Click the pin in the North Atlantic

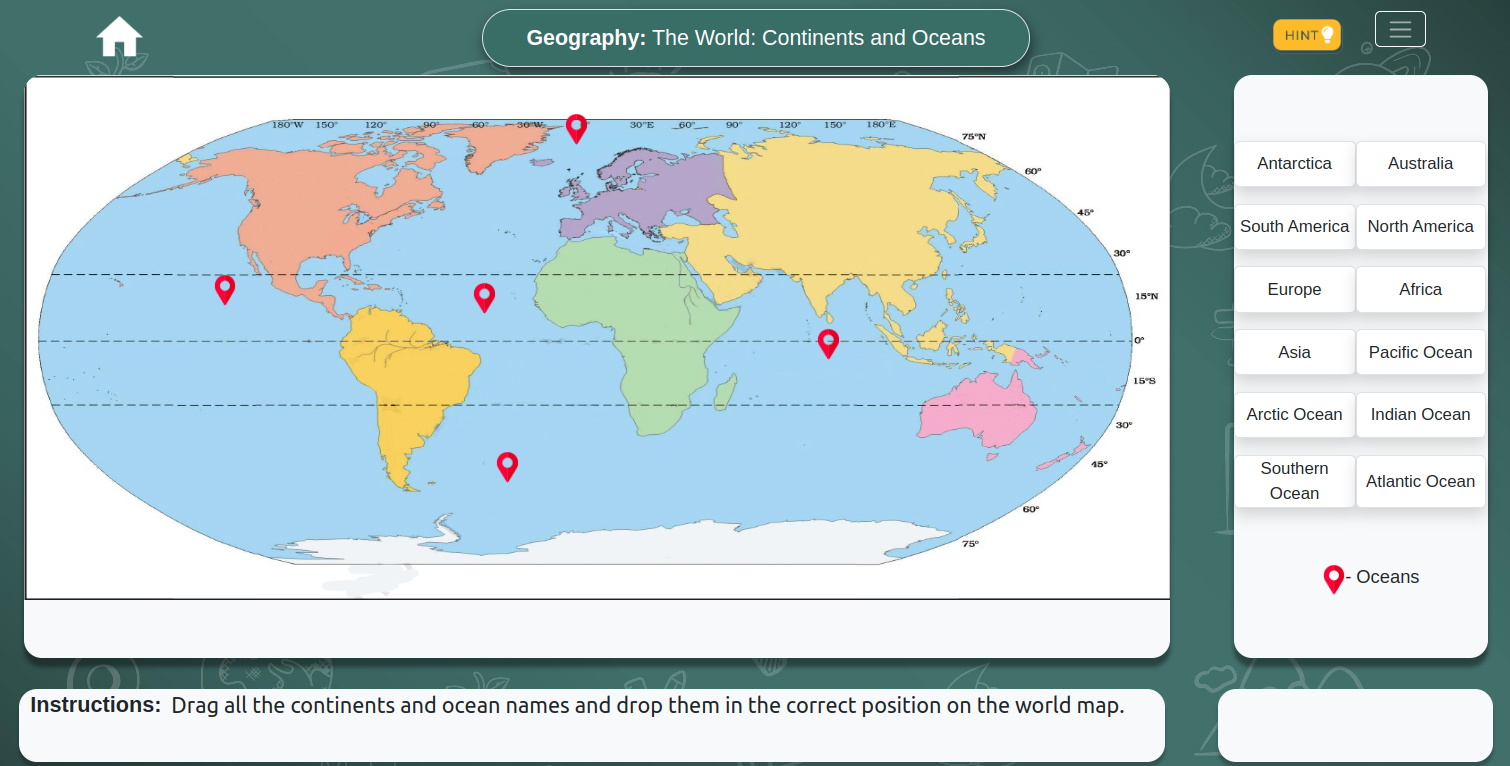tap(485, 296)
